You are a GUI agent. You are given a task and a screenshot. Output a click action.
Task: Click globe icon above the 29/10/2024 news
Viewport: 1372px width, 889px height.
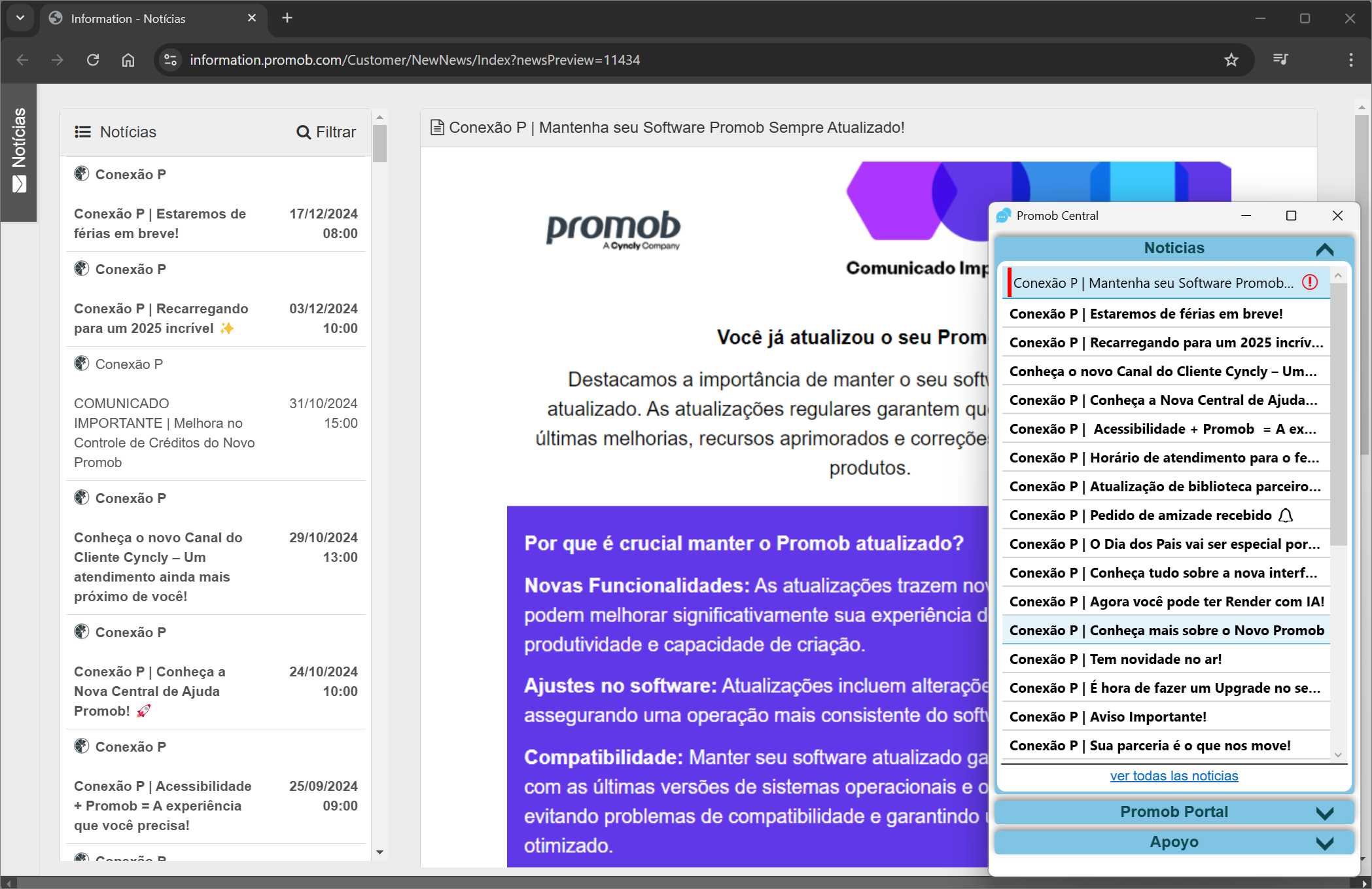tap(82, 498)
